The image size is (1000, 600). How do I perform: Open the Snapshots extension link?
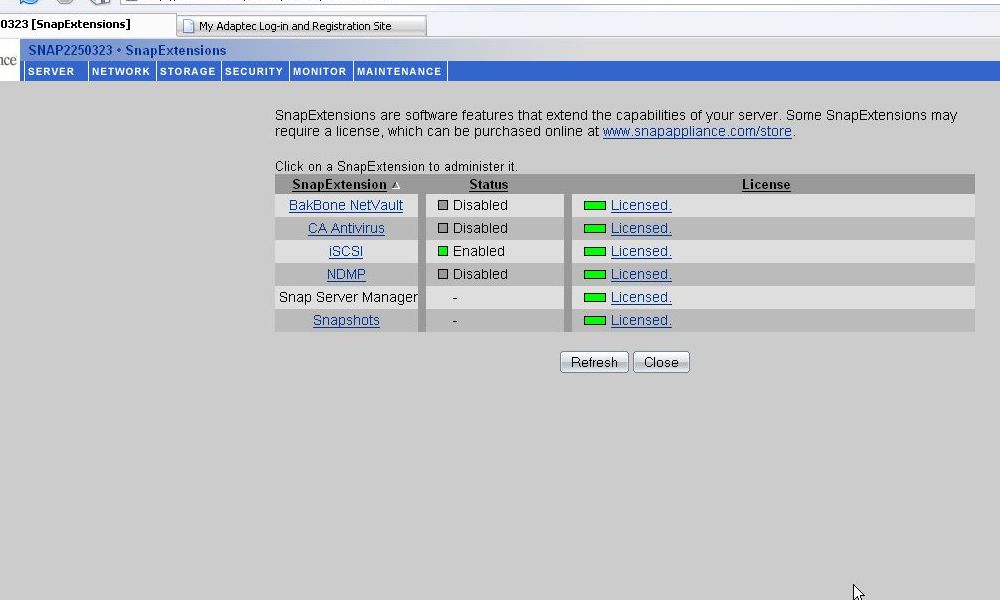(x=346, y=320)
